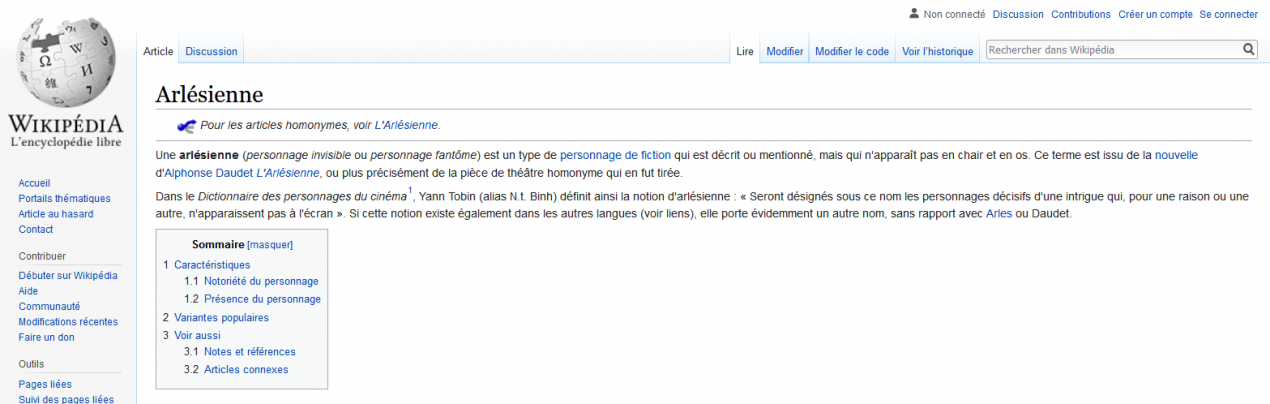Open the Arles link

point(998,214)
